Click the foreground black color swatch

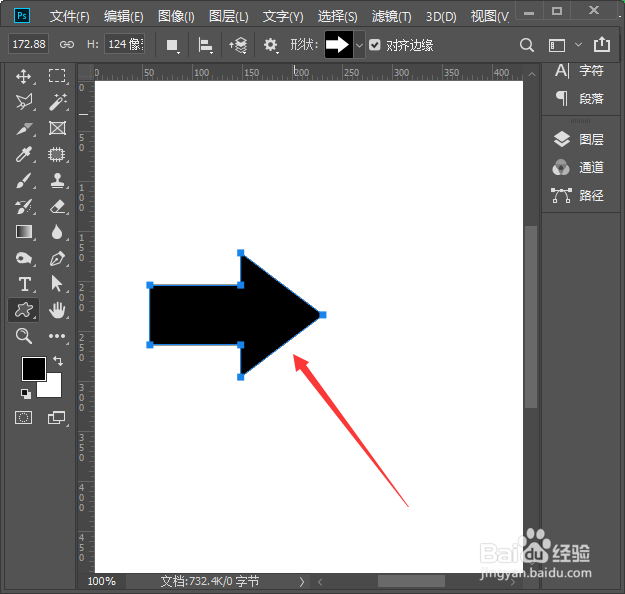coord(34,369)
